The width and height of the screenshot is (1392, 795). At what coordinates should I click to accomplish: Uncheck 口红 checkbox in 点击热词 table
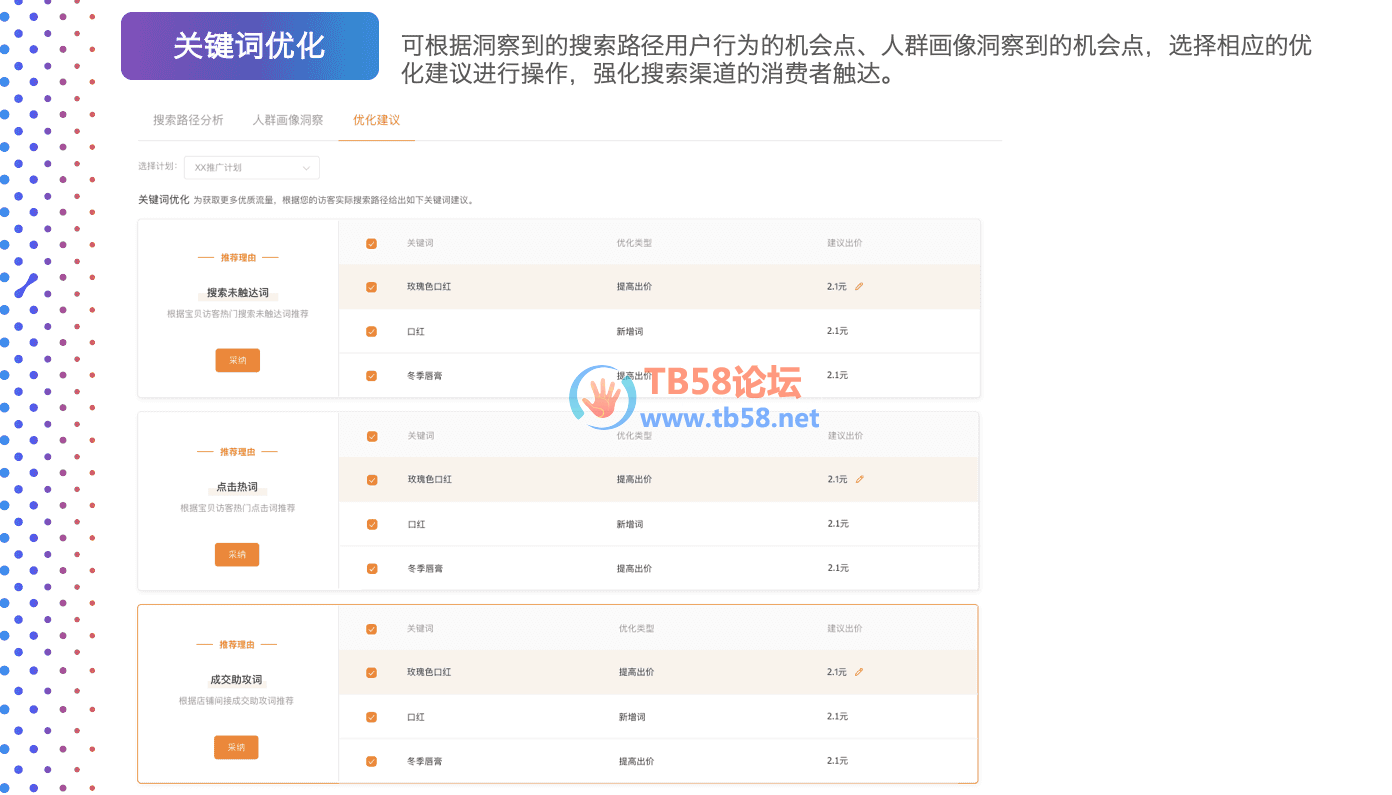372,524
